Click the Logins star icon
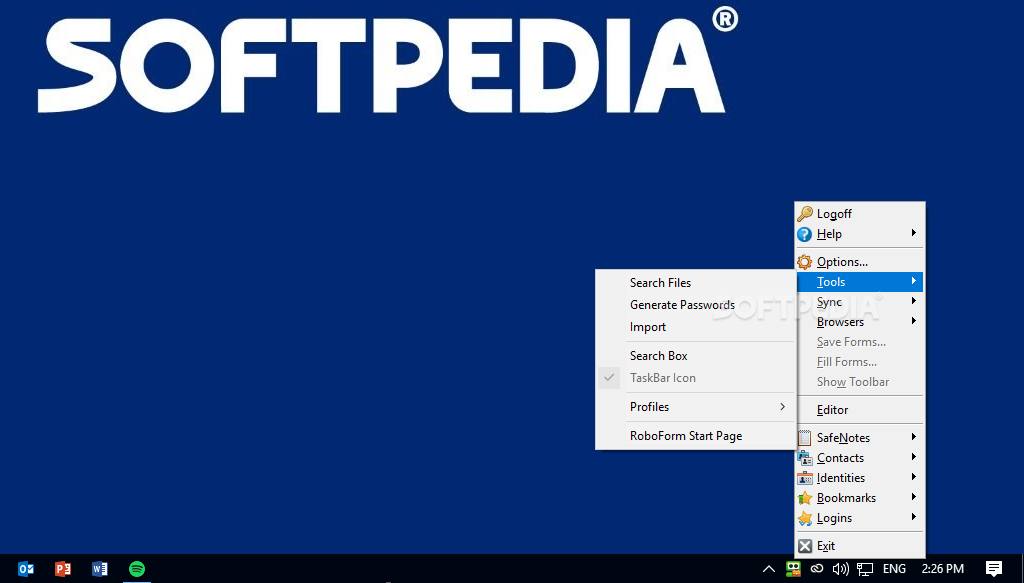 point(805,518)
